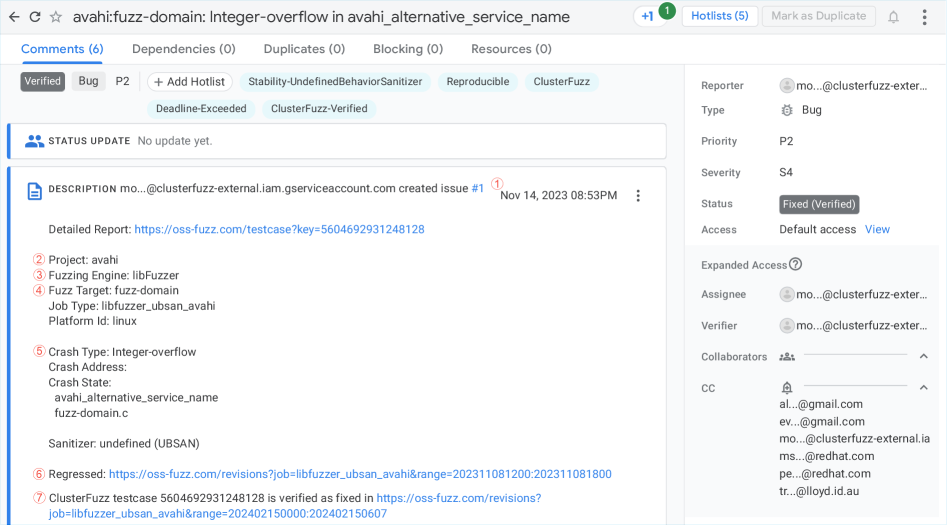Open the Duplicates (0) tab
This screenshot has width=947, height=525.
(304, 49)
